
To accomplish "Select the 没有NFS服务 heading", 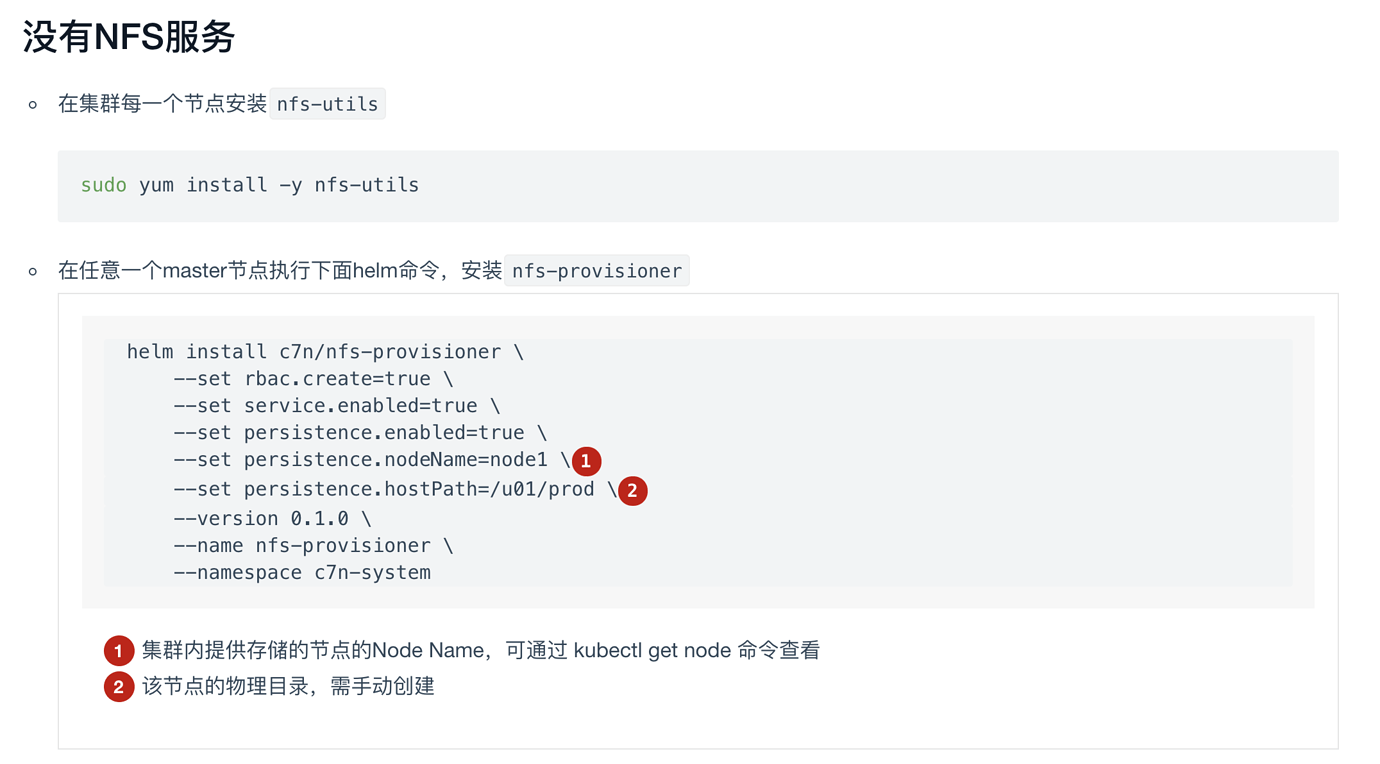I will [129, 37].
